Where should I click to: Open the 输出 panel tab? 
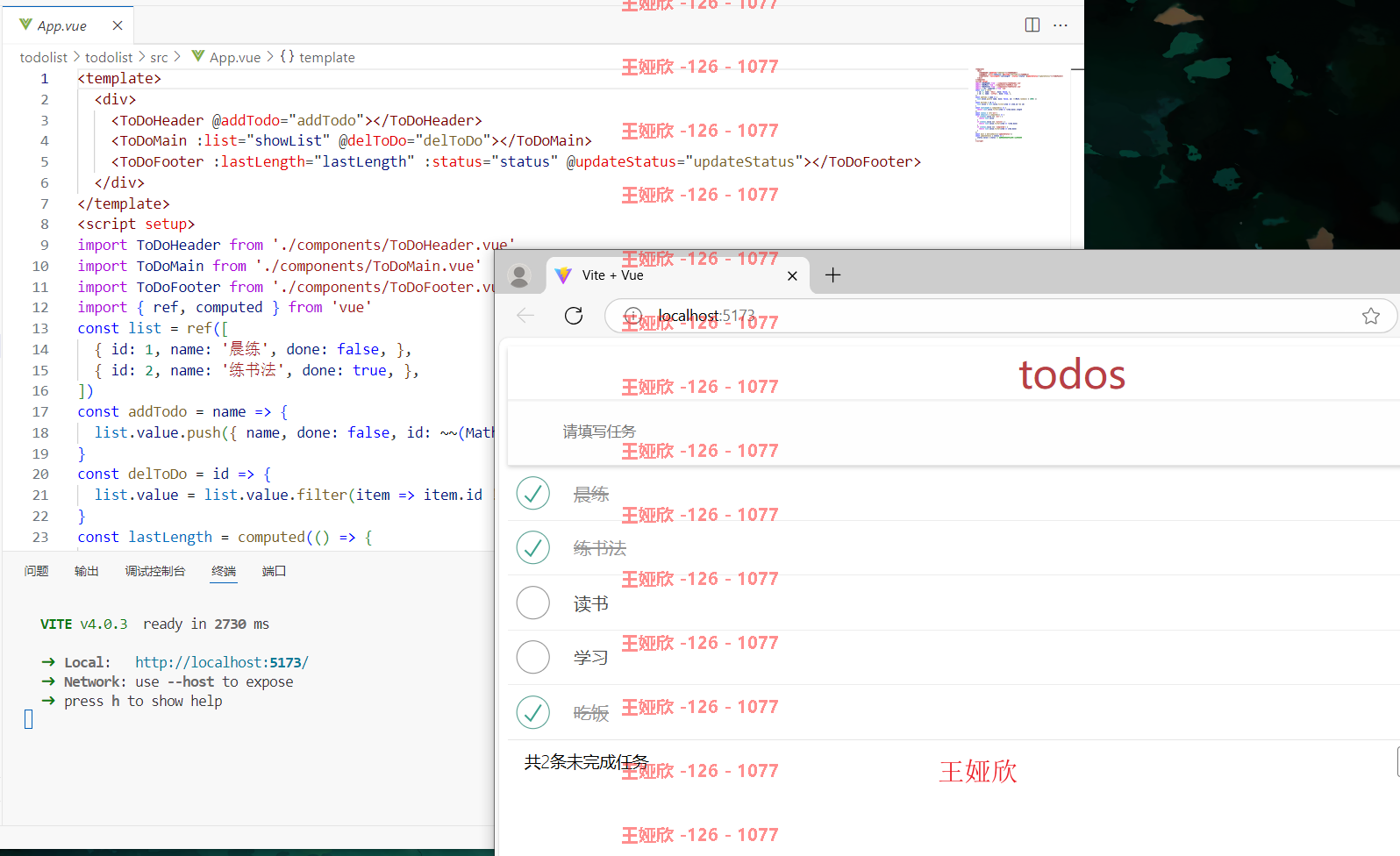click(x=86, y=571)
